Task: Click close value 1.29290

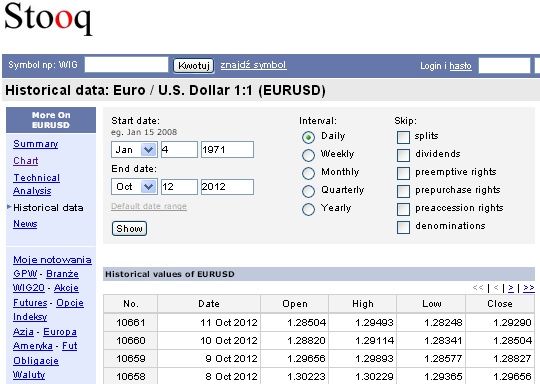Action: tap(500, 322)
